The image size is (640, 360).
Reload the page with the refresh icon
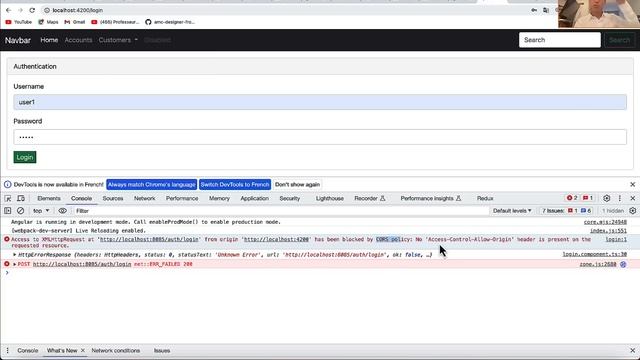(x=32, y=10)
